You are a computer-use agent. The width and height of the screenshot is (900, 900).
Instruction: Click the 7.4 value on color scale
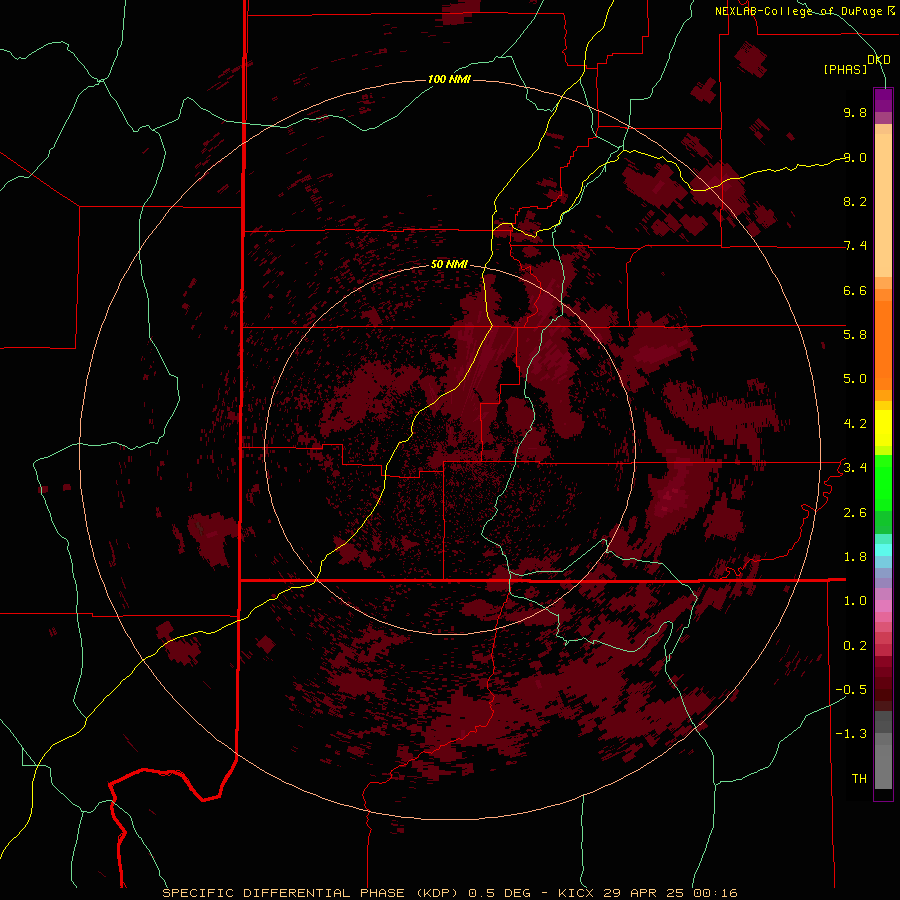(x=855, y=246)
